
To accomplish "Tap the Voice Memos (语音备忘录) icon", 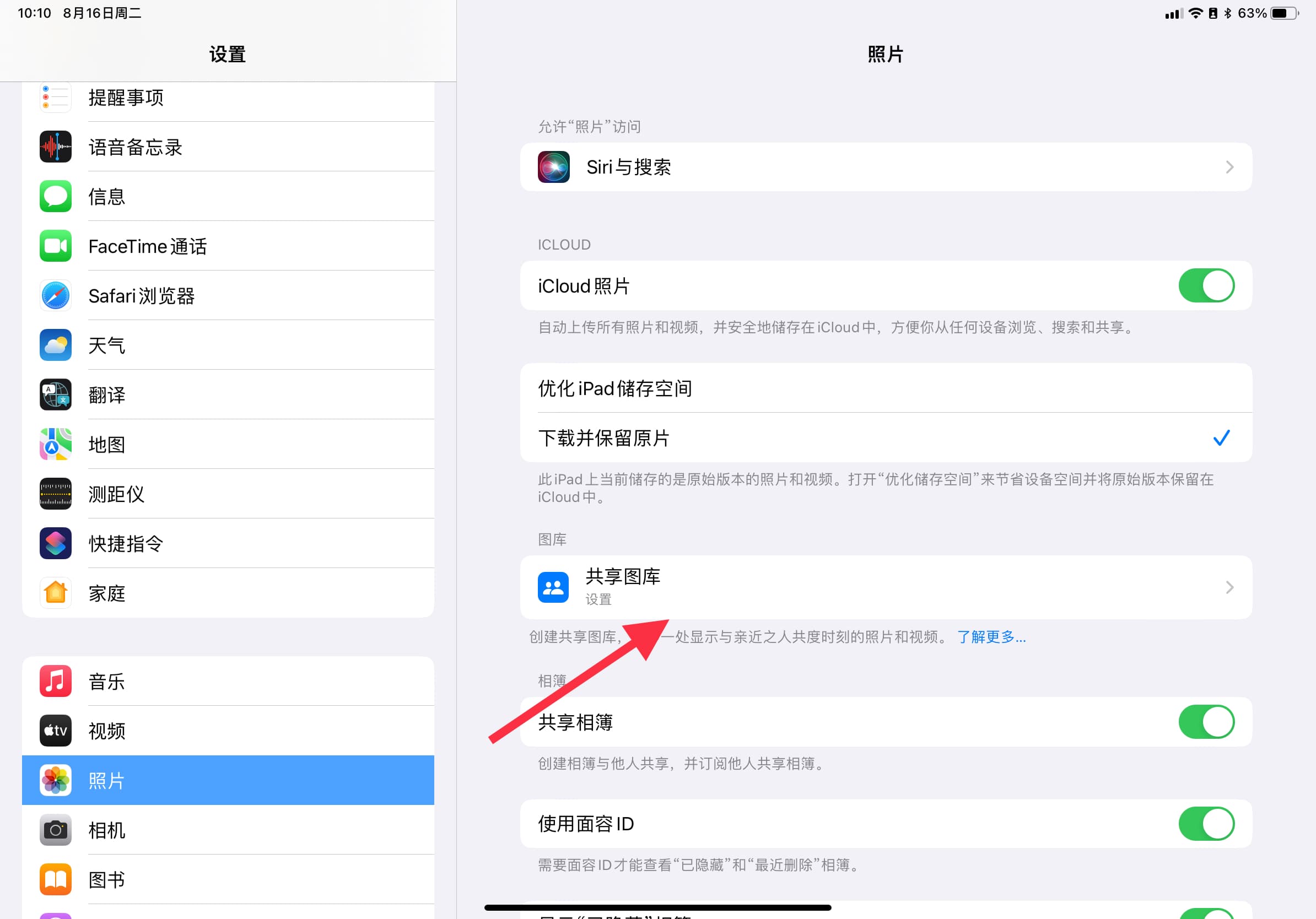I will [x=56, y=147].
